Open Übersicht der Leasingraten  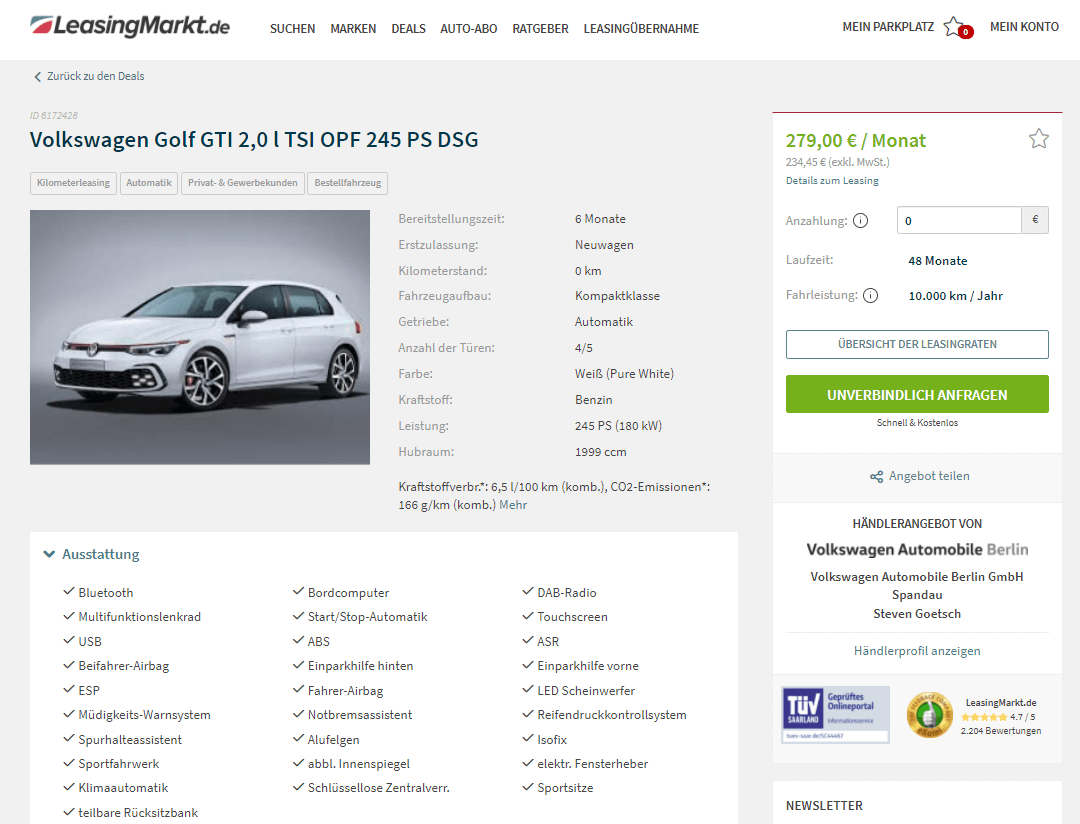click(x=917, y=344)
